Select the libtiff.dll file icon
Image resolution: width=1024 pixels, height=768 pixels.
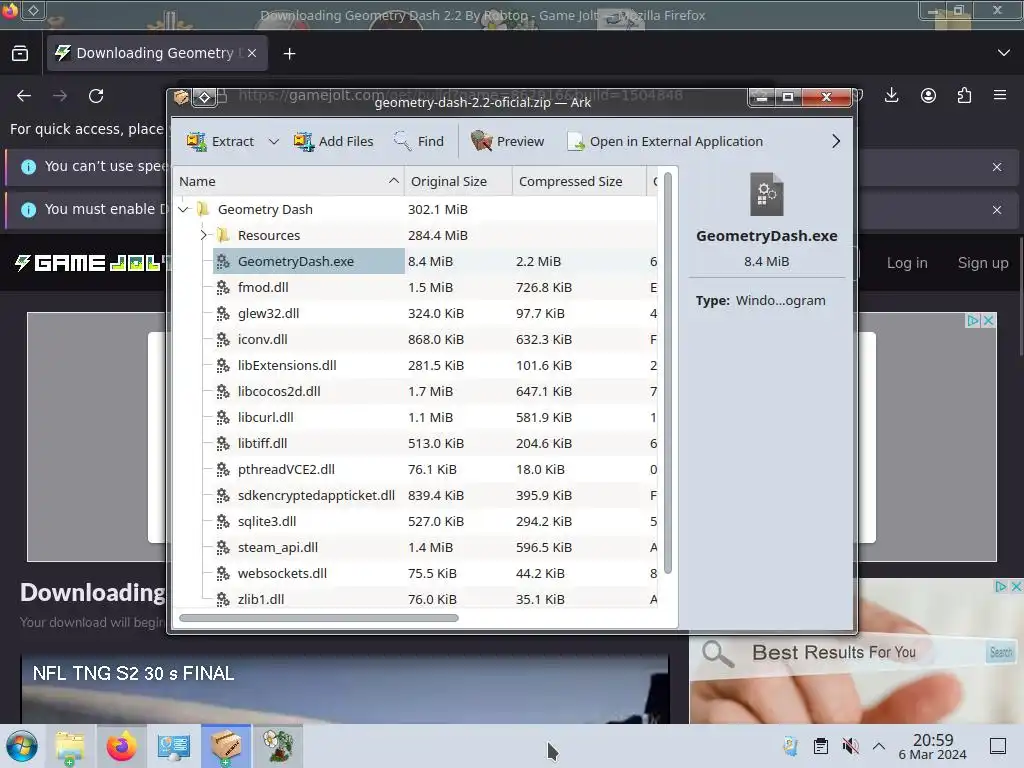click(x=223, y=443)
